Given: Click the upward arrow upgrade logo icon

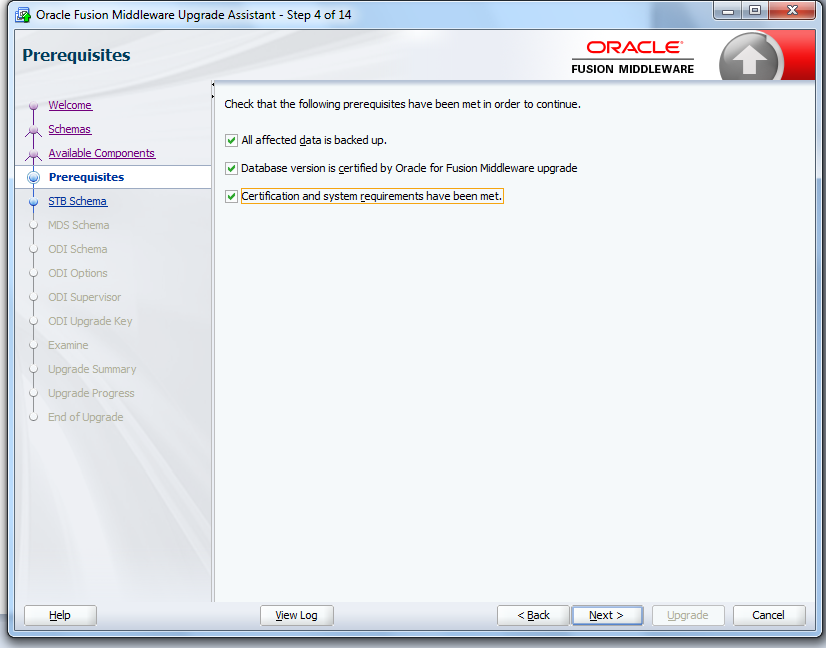Looking at the screenshot, I should click(751, 59).
